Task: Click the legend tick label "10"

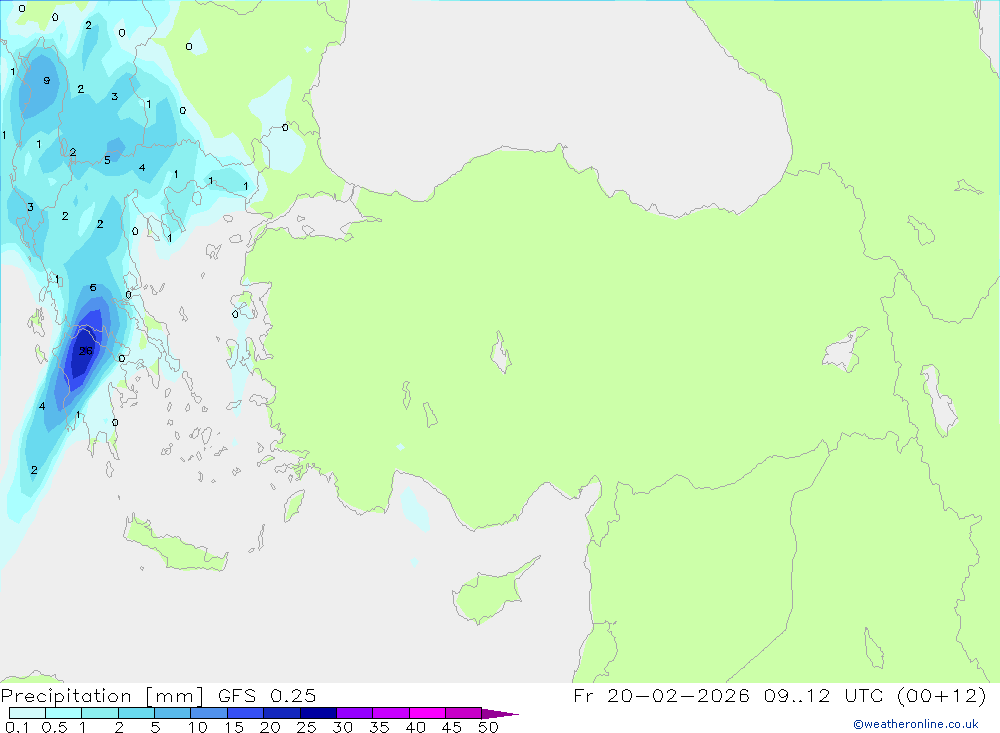Action: click(x=198, y=727)
